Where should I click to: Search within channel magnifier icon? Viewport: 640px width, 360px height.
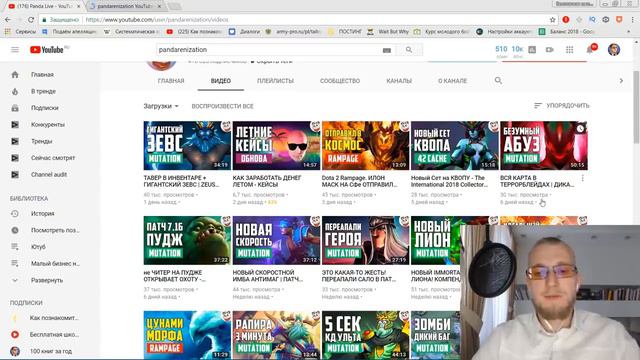(x=498, y=81)
